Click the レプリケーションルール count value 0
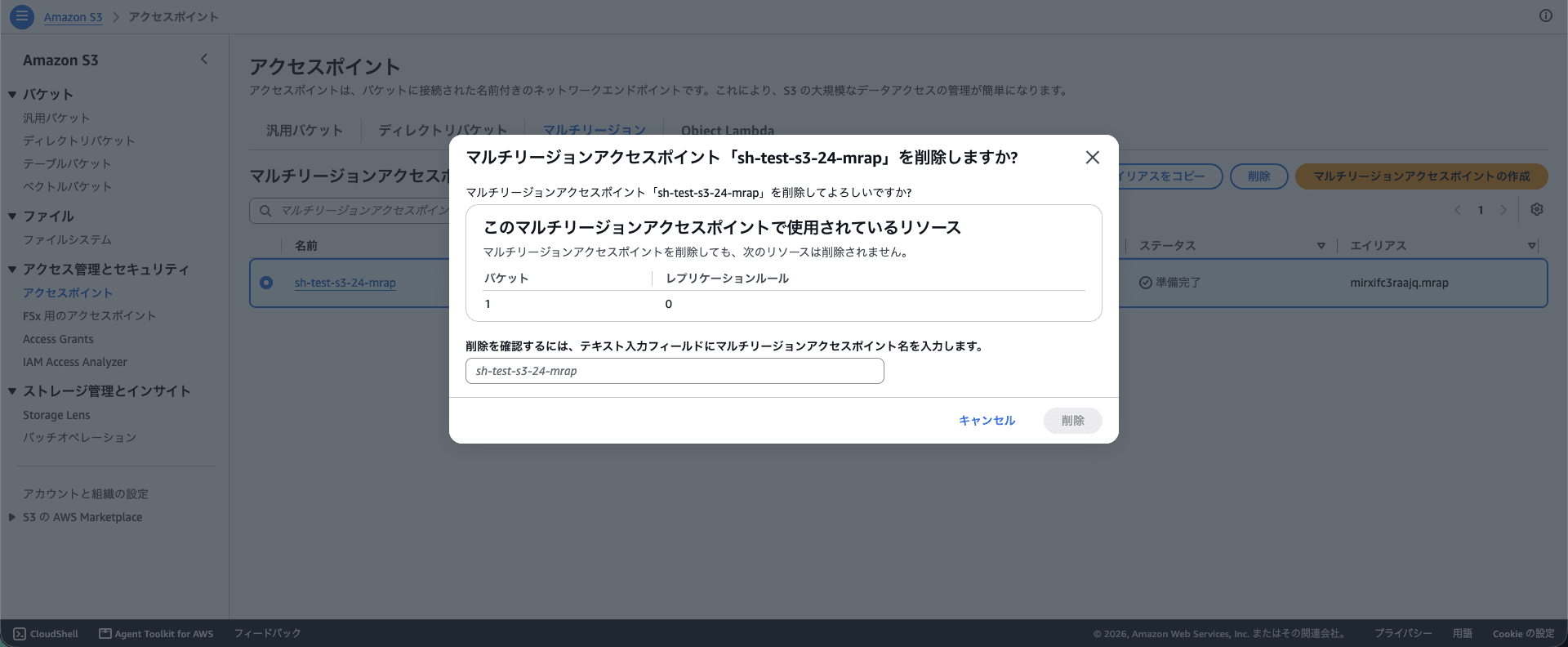Viewport: 1568px width, 647px height. pos(669,304)
